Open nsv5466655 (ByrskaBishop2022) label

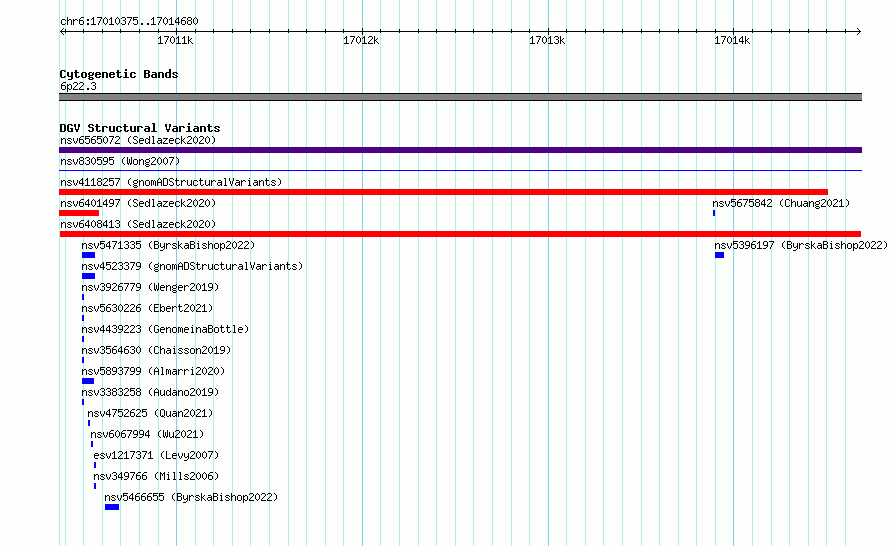(x=191, y=497)
